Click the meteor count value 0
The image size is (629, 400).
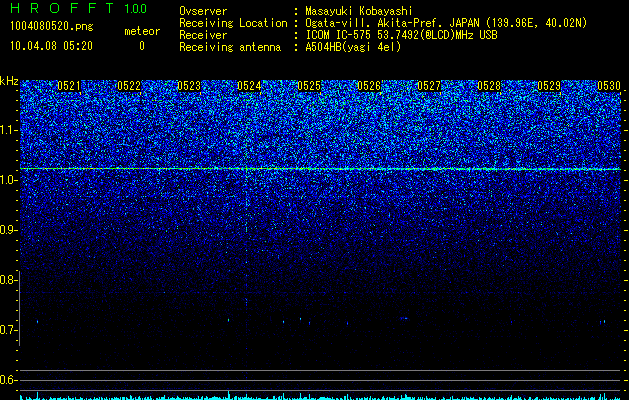pyautogui.click(x=142, y=46)
